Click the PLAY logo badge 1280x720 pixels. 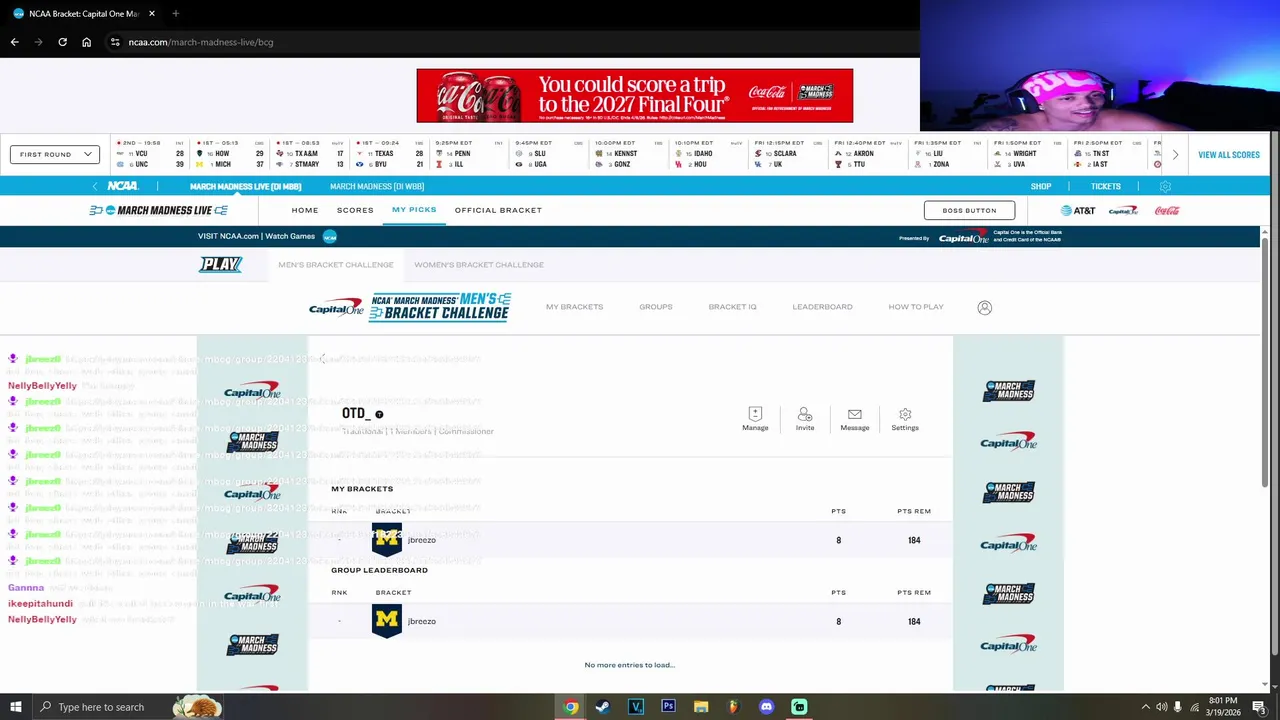pyautogui.click(x=221, y=265)
